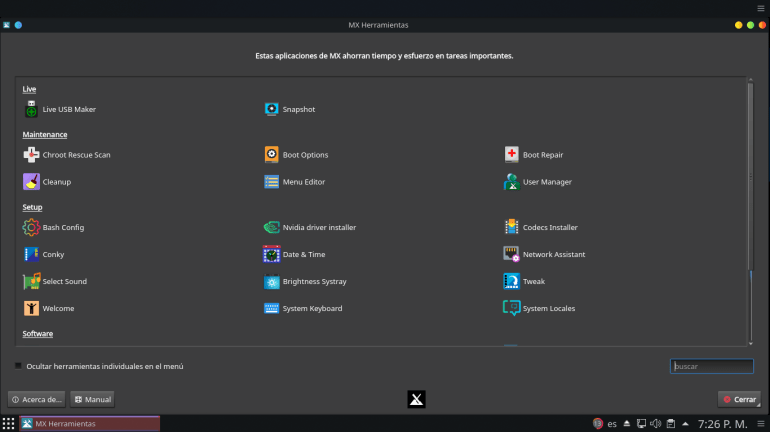Screen dimensions: 770x432
Task: Open Live USB Maker tool
Action: (x=68, y=109)
